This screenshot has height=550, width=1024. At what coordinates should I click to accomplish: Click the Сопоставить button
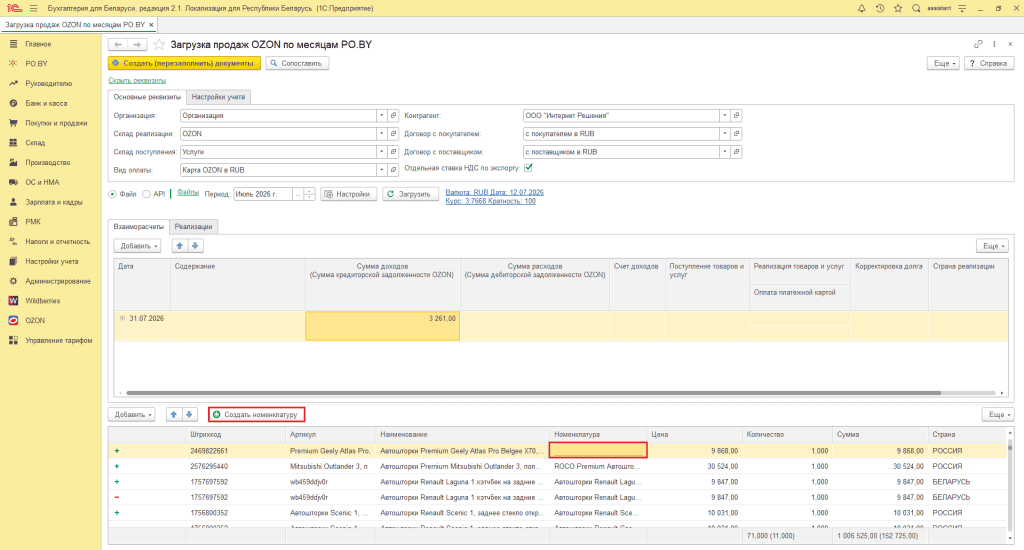click(x=297, y=63)
